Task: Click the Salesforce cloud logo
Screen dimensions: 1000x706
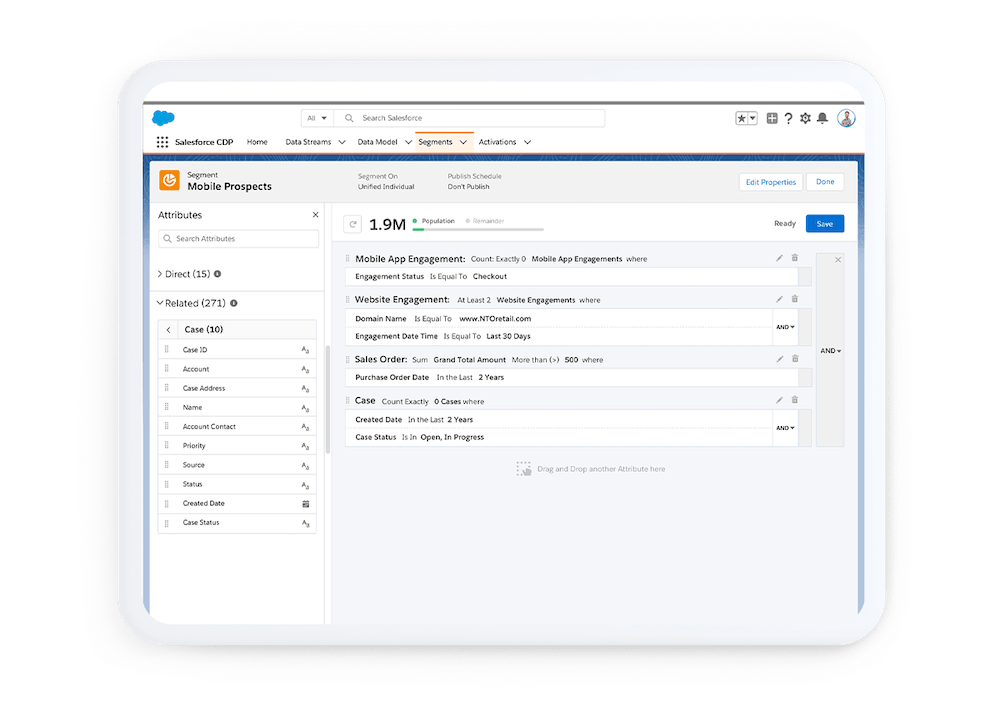Action: [x=163, y=118]
